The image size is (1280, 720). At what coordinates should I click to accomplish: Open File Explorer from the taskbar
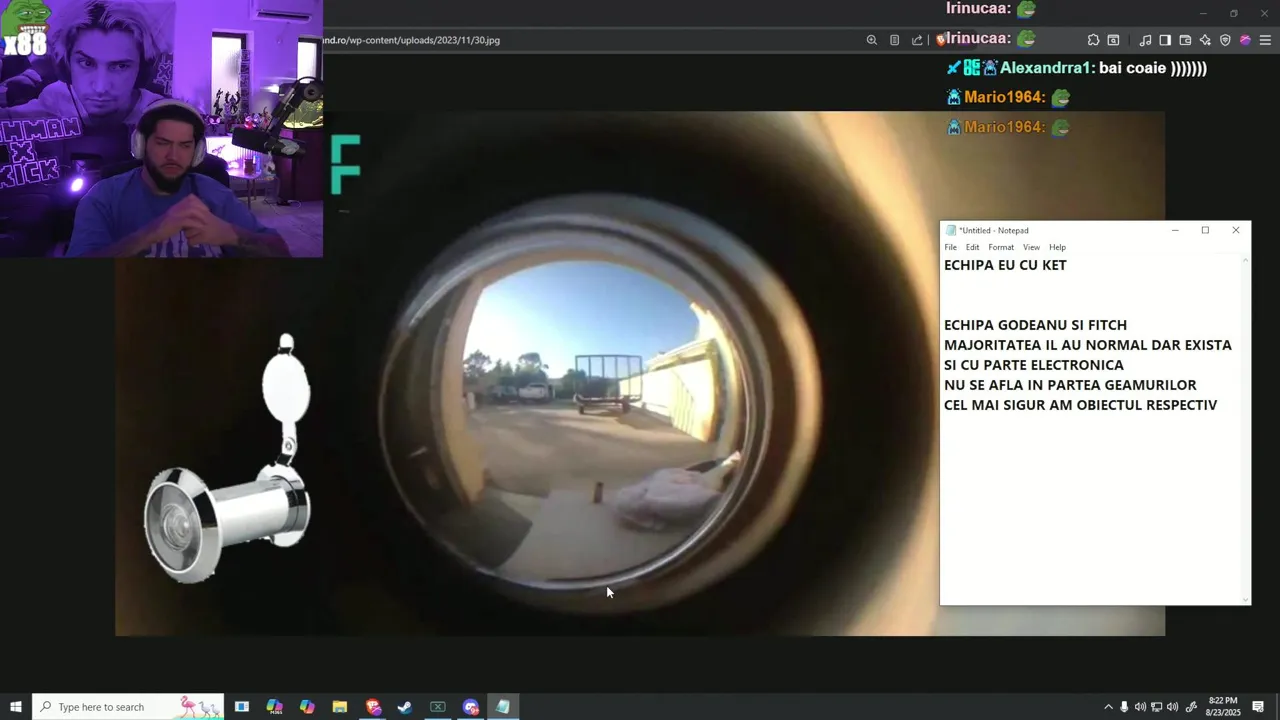pos(340,707)
